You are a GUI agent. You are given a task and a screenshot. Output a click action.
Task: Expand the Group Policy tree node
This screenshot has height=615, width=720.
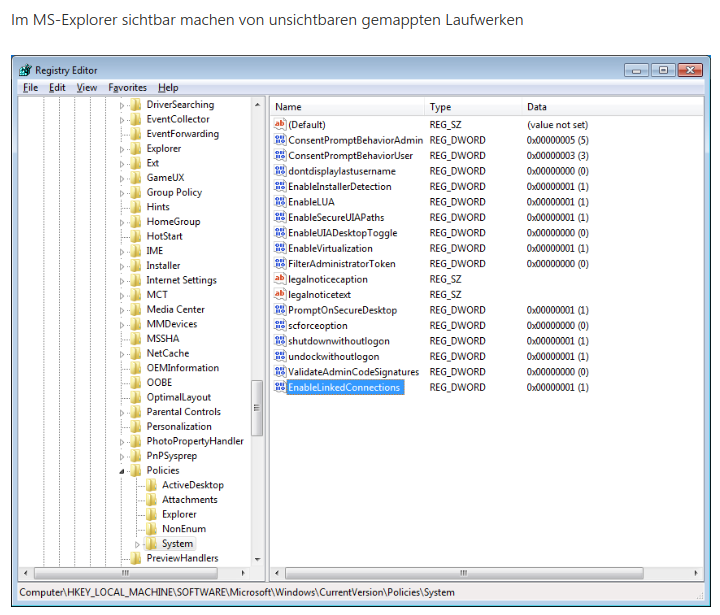122,193
